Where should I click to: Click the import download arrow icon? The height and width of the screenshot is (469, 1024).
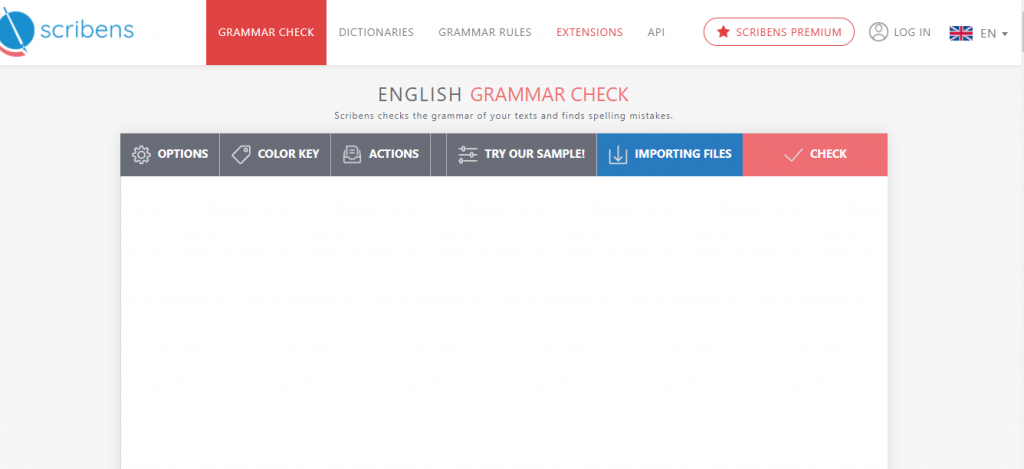(618, 154)
